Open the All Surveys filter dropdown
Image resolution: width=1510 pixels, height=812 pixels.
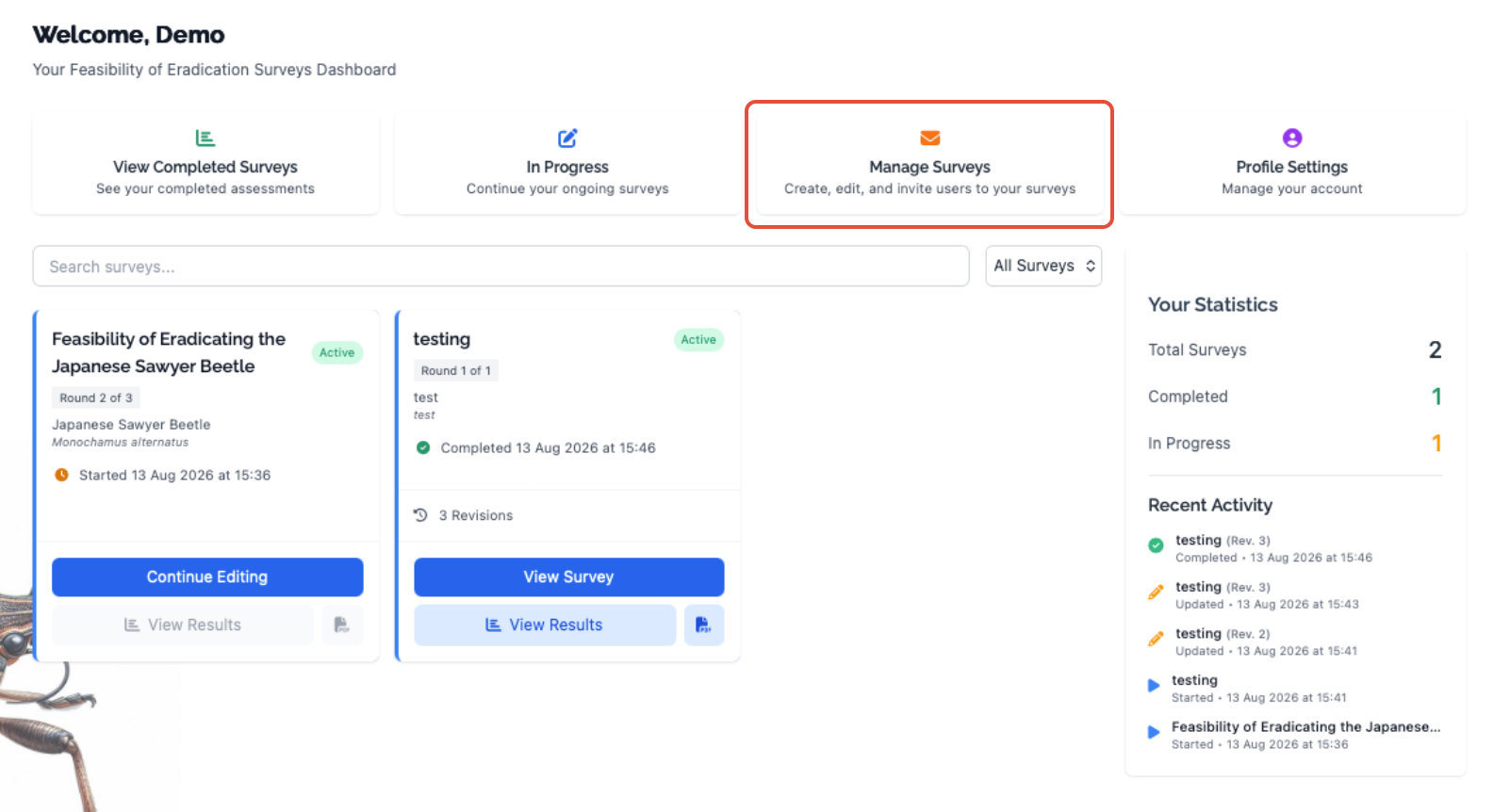[x=1043, y=266]
